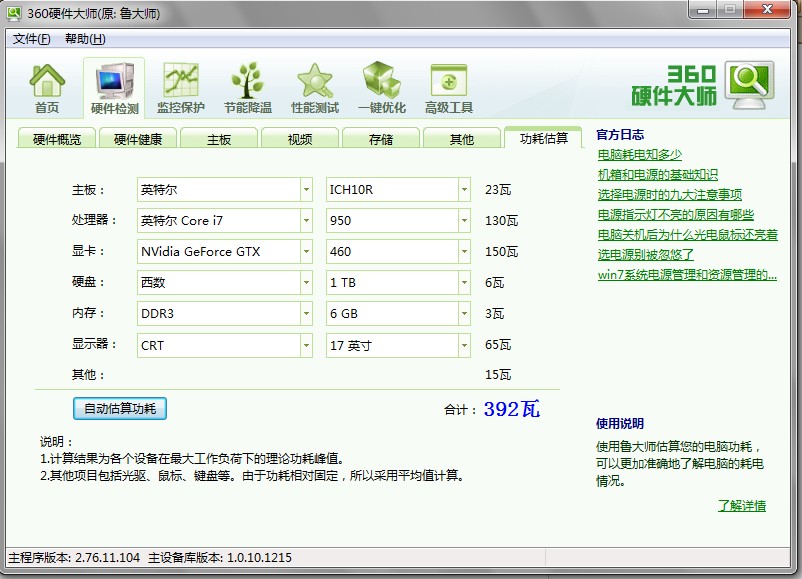Switch to the 主板 tab
Viewport: 802px width, 579px height.
point(218,139)
